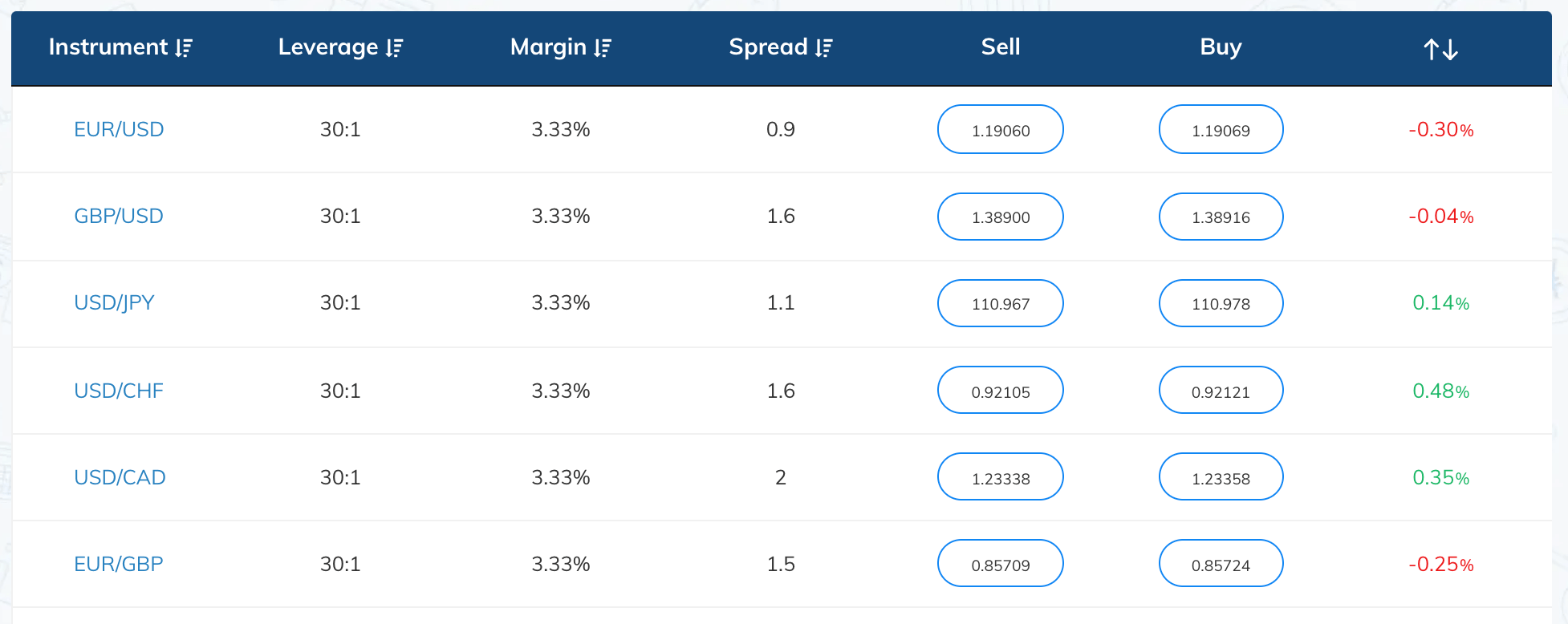Buy EUR/GBP at 0.85724

click(1221, 564)
